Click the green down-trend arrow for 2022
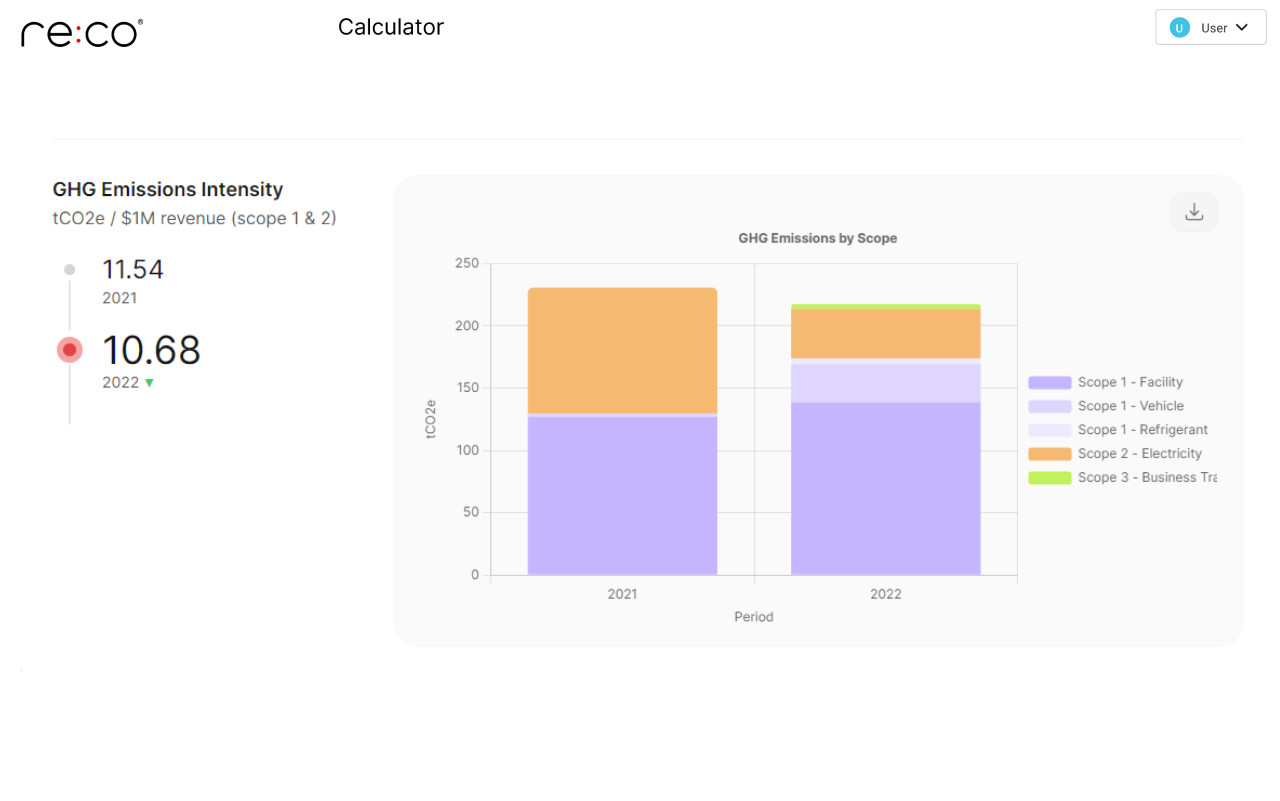1280x801 pixels. (x=150, y=383)
